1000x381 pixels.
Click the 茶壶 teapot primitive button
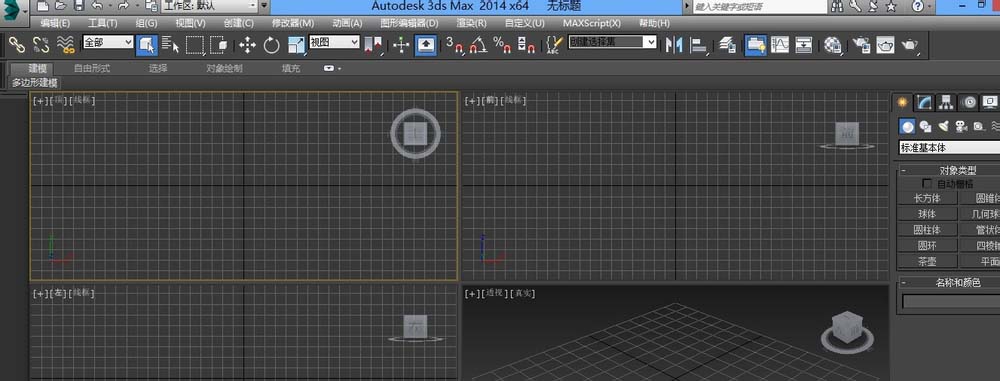point(927,261)
